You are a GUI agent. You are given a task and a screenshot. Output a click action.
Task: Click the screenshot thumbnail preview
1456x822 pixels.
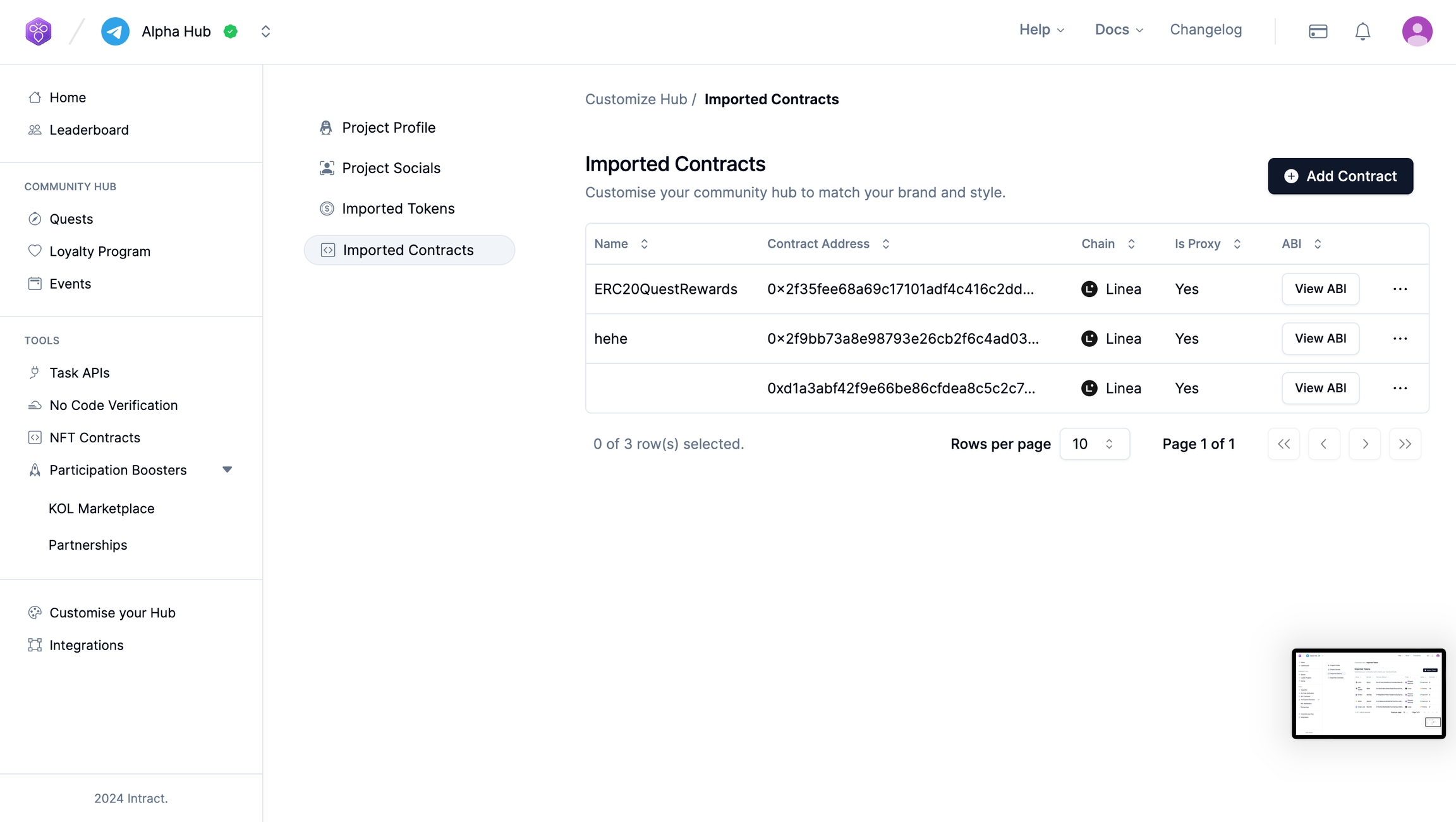(1368, 693)
